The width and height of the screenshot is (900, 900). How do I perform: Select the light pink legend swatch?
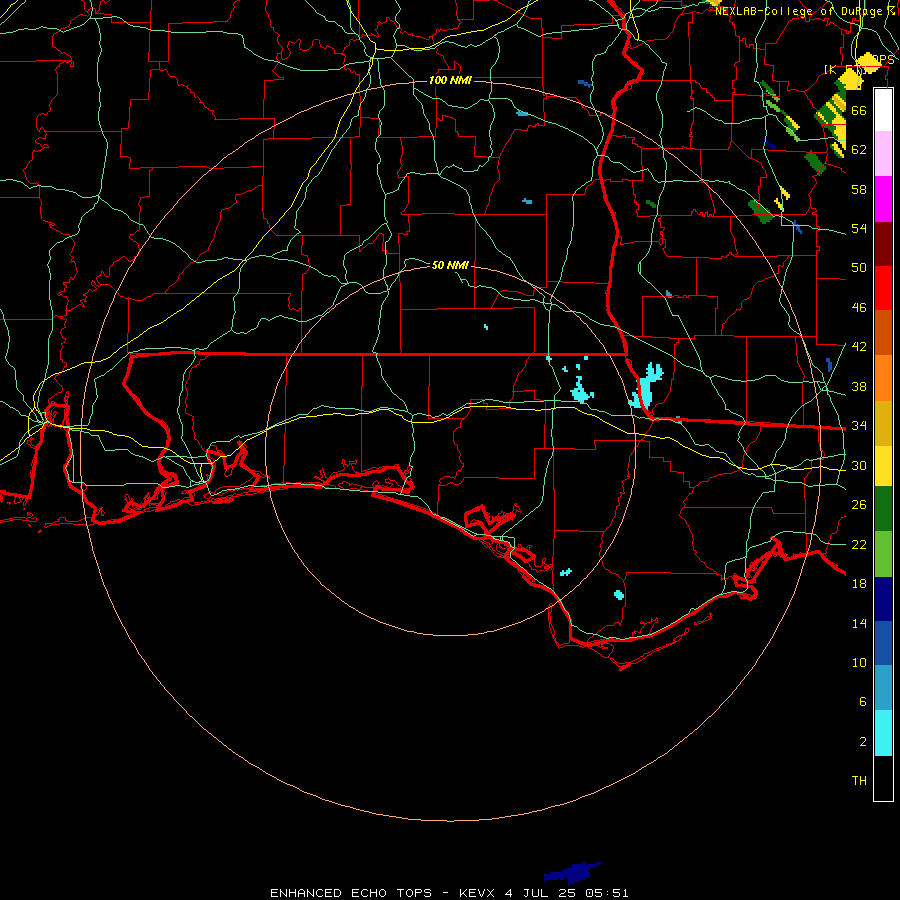pos(883,154)
